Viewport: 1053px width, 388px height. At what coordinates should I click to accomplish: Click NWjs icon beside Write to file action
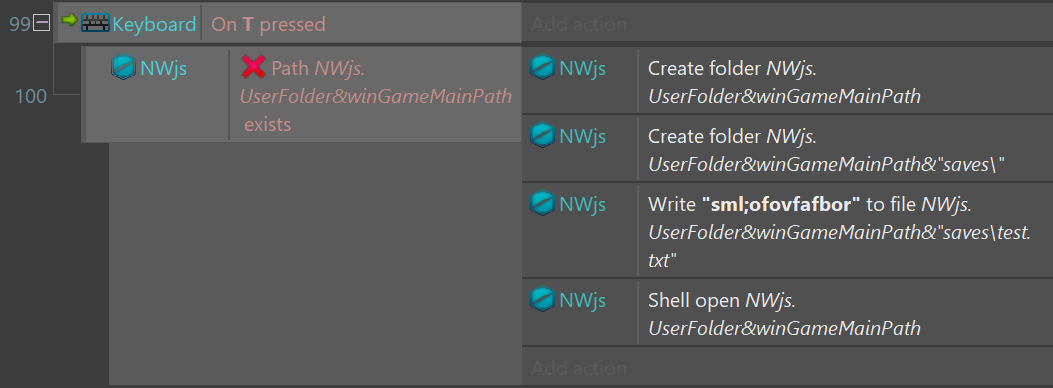pyautogui.click(x=542, y=203)
